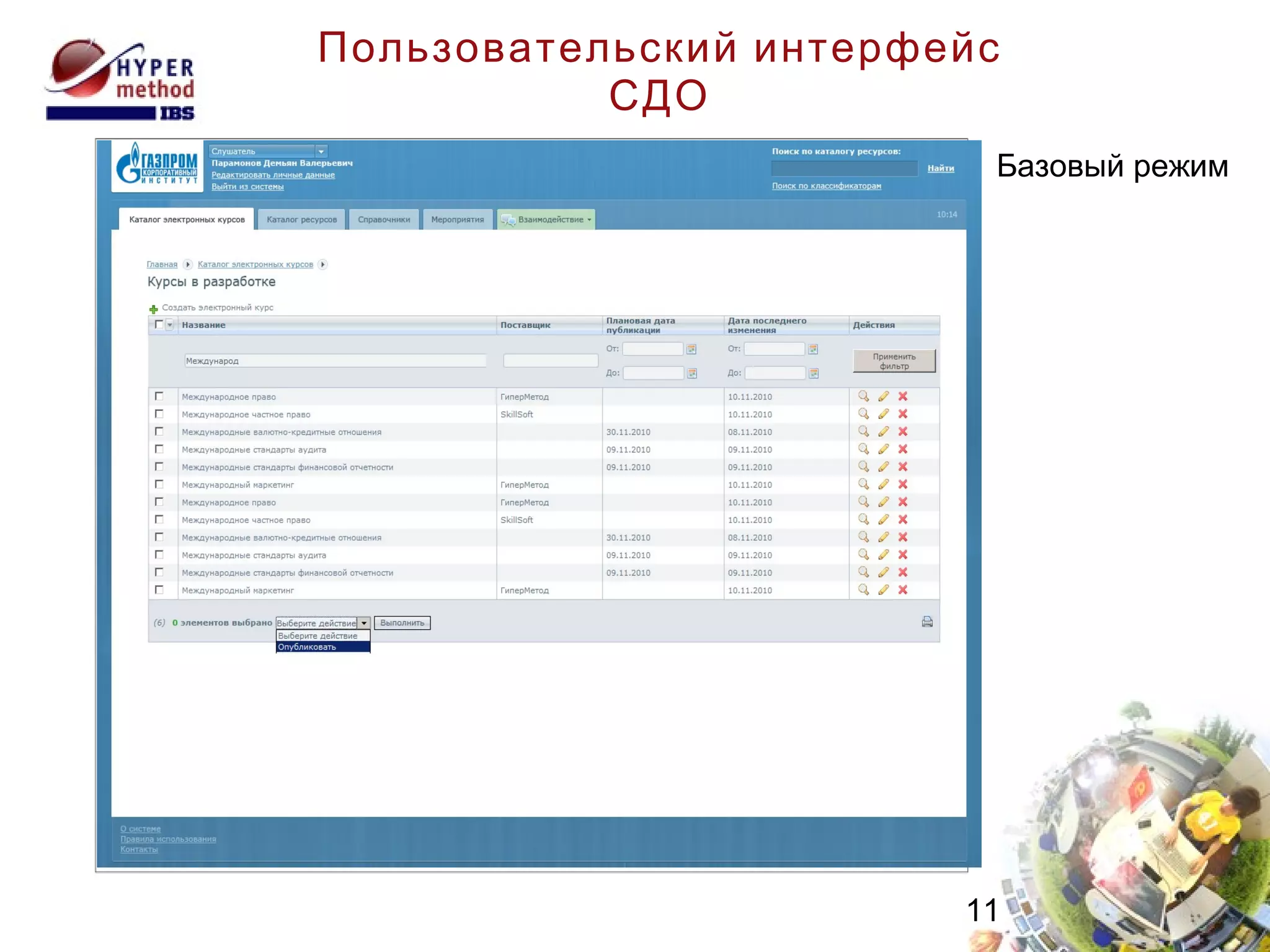
Task: Toggle the select-all checkbox in table header
Action: point(159,324)
